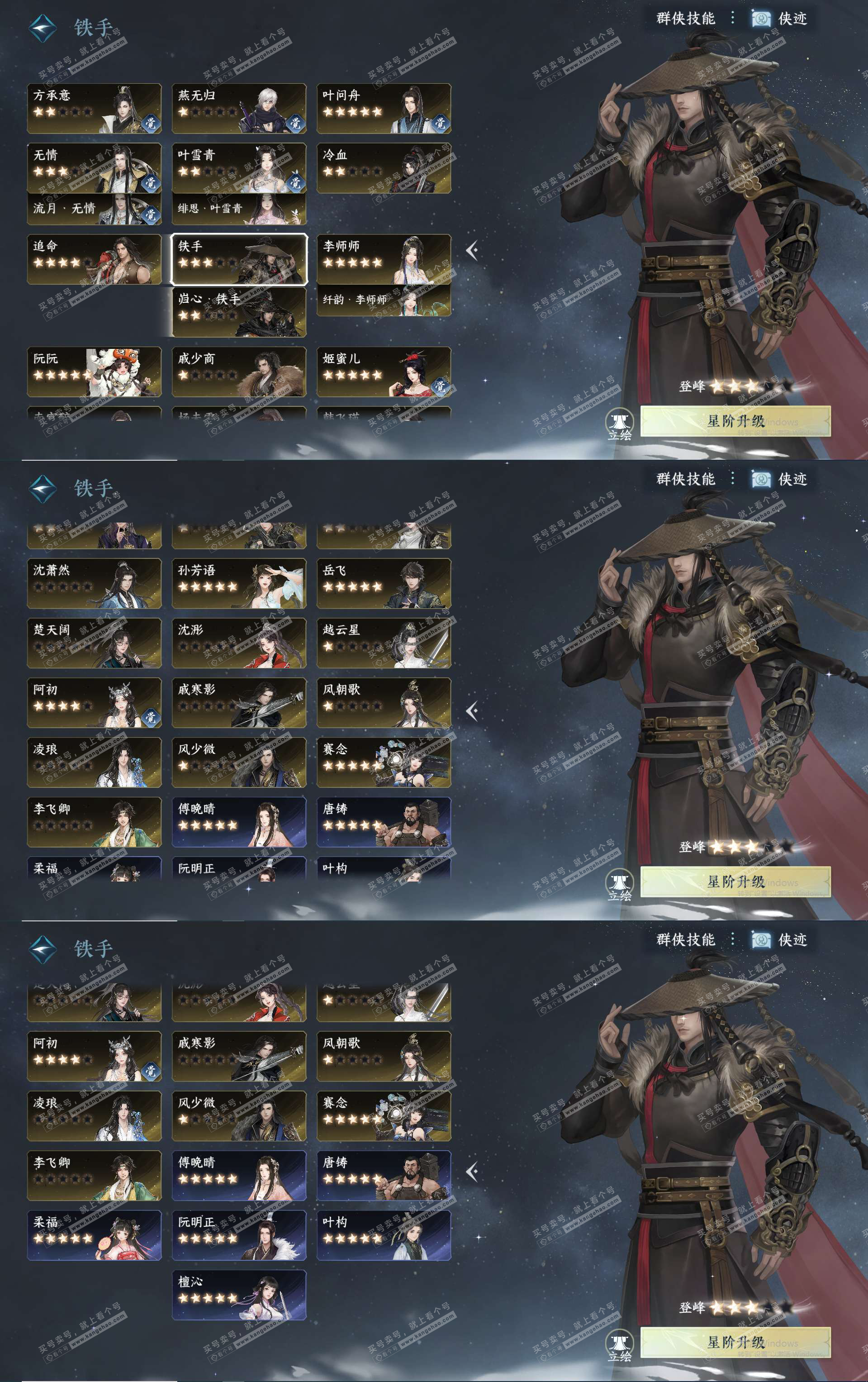Open the 沈萧然 character card

[94, 584]
